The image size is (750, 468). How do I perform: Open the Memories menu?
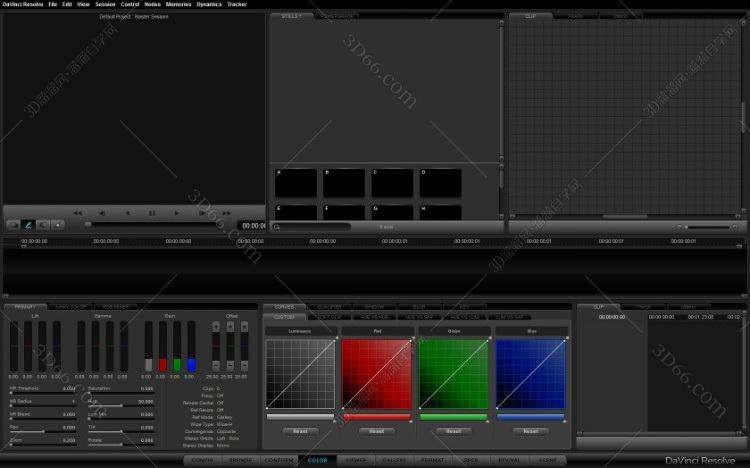tap(178, 4)
